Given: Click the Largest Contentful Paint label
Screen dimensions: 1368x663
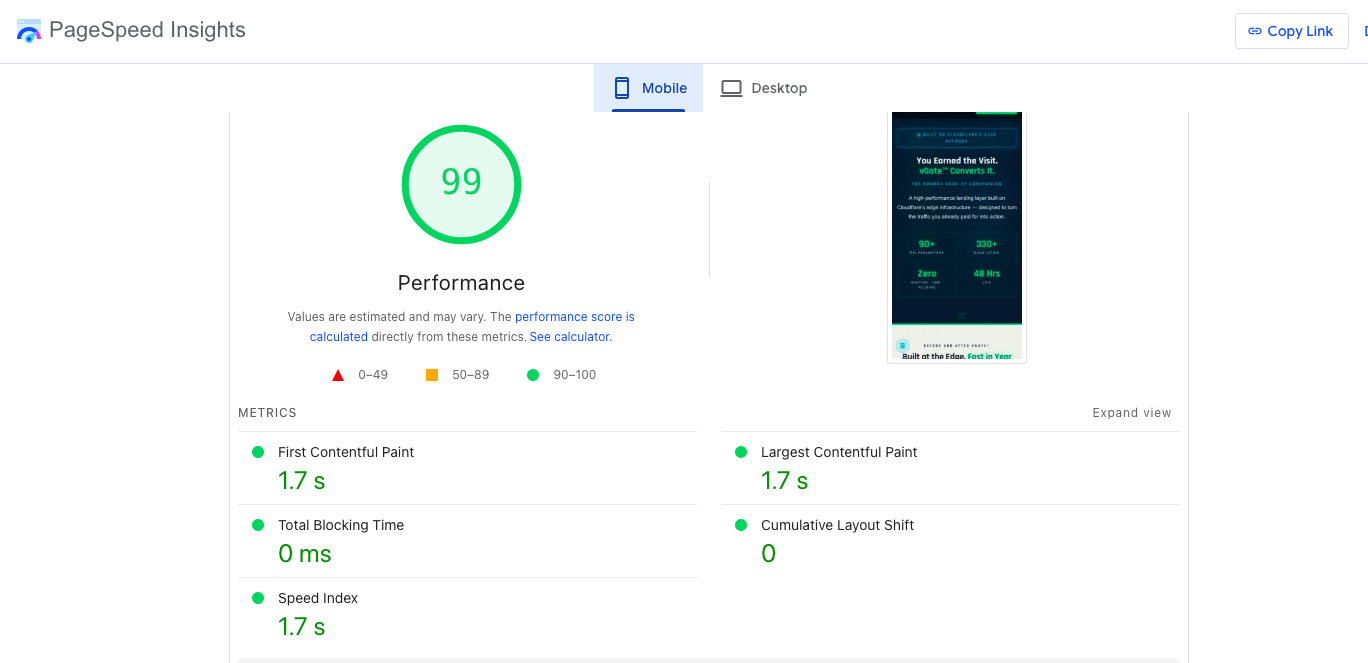Looking at the screenshot, I should click(x=839, y=452).
